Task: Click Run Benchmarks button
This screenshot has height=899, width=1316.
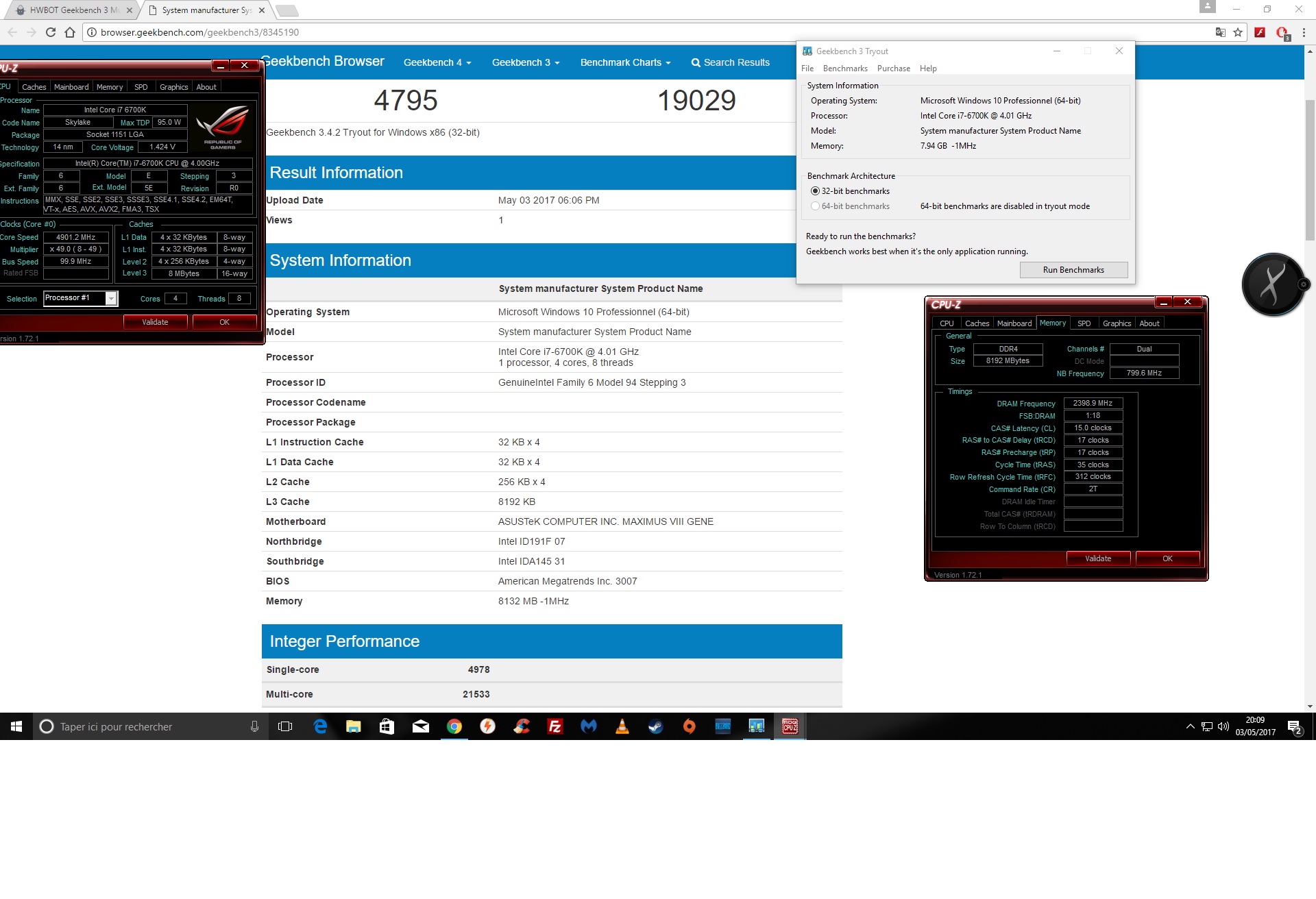Action: [1073, 270]
